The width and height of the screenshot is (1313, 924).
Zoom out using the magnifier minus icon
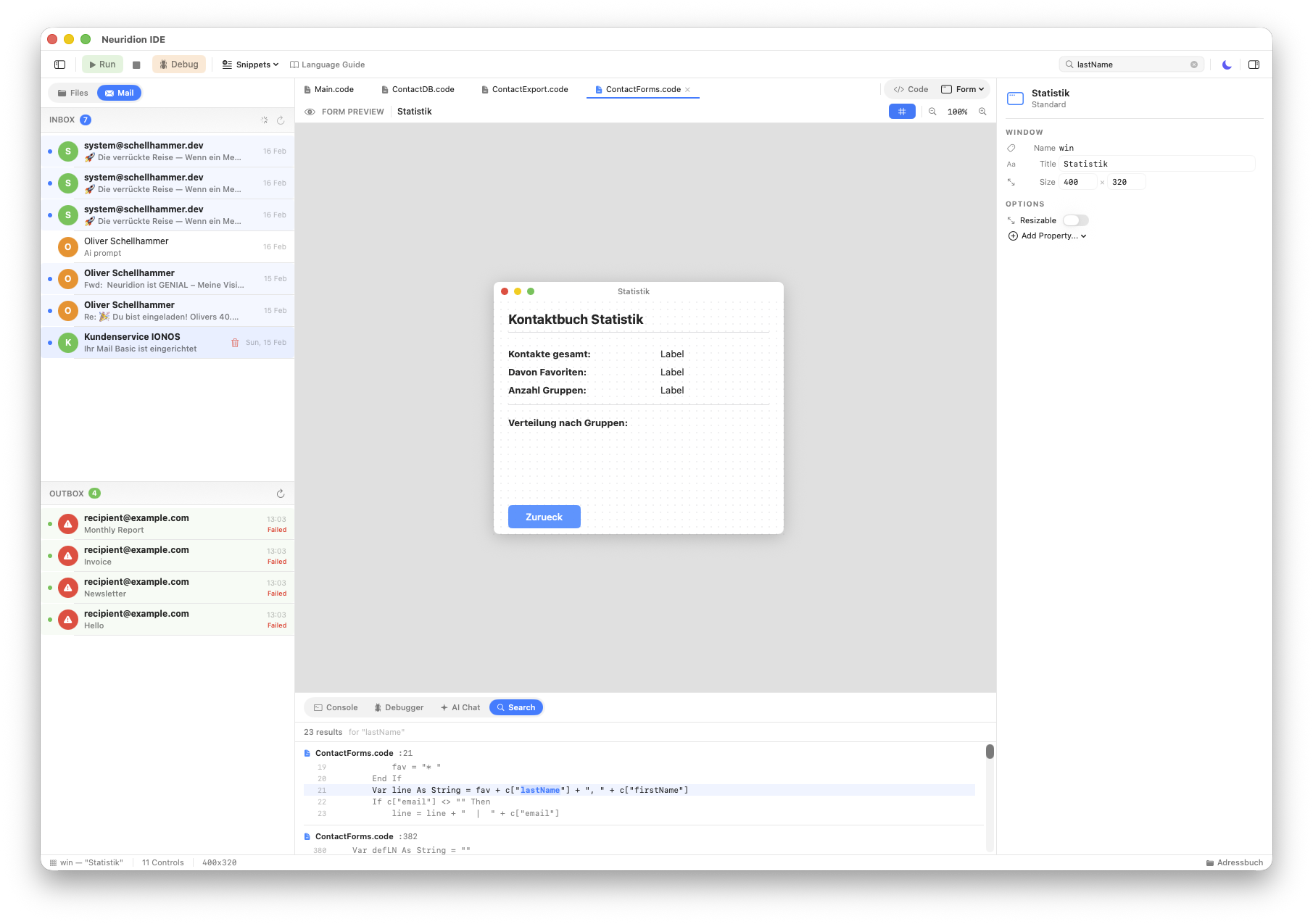click(933, 112)
